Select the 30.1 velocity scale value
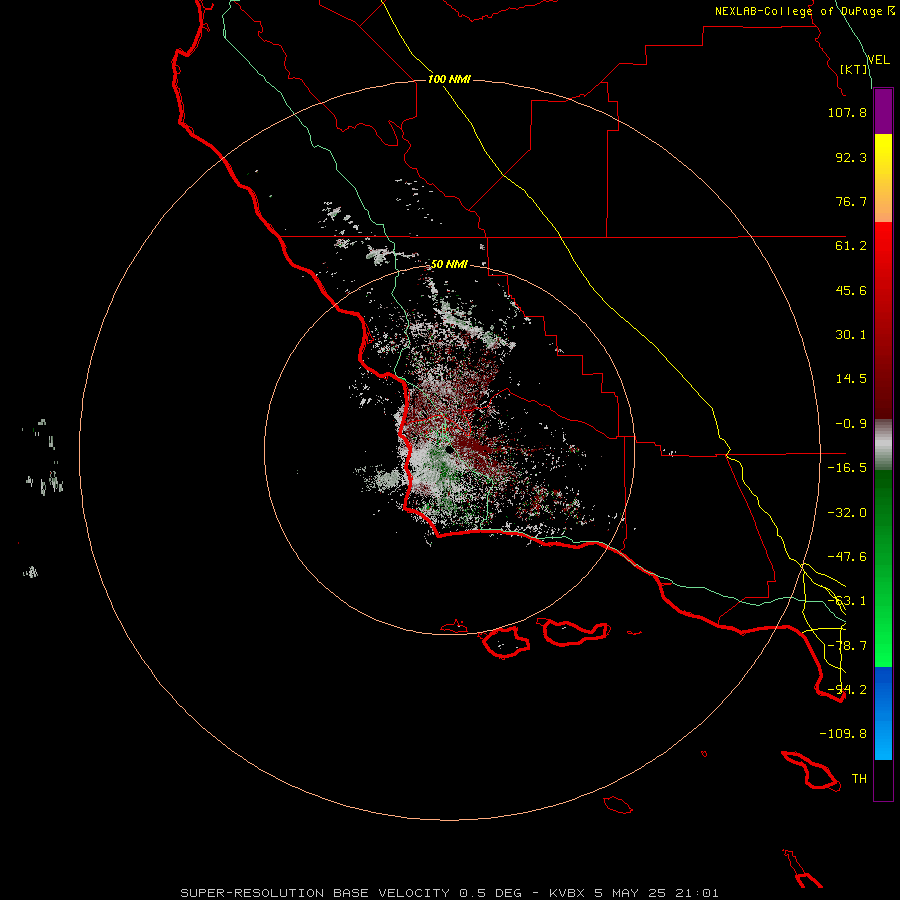The image size is (900, 900). pos(851,335)
